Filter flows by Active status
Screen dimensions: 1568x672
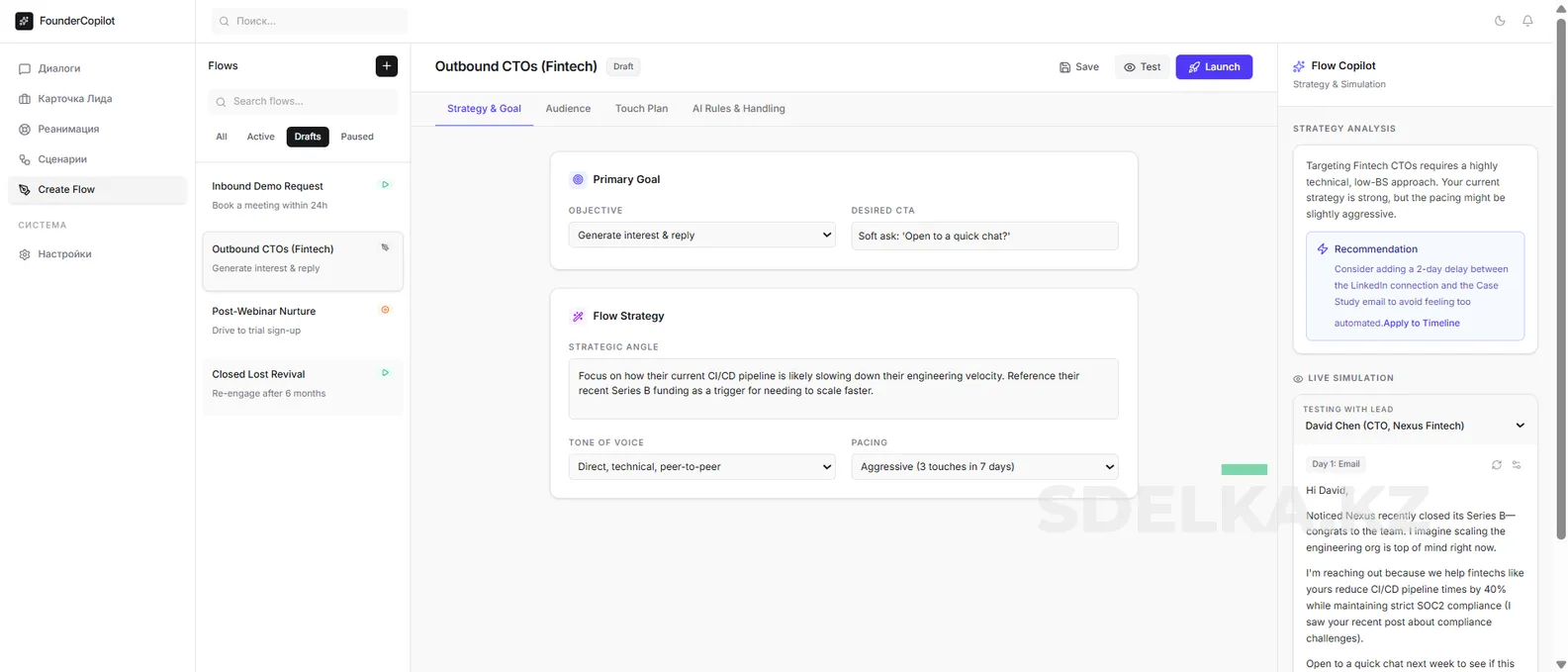(x=260, y=137)
